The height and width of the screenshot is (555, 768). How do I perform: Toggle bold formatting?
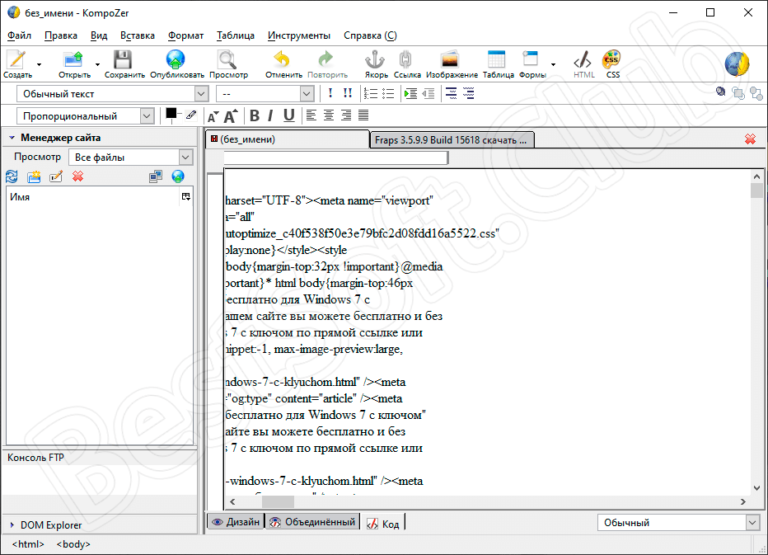(x=254, y=116)
